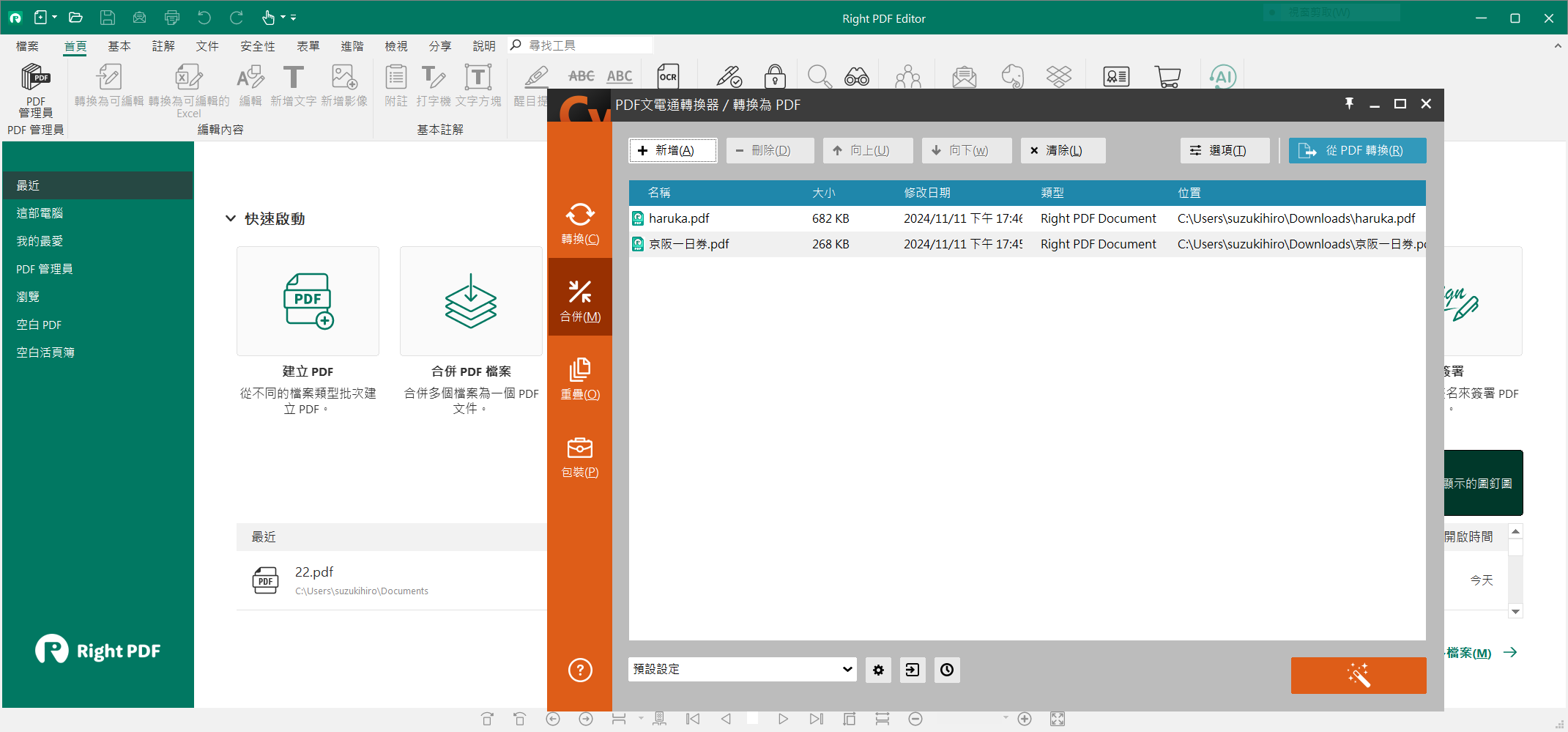Click the ID card license icon

coord(1116,76)
